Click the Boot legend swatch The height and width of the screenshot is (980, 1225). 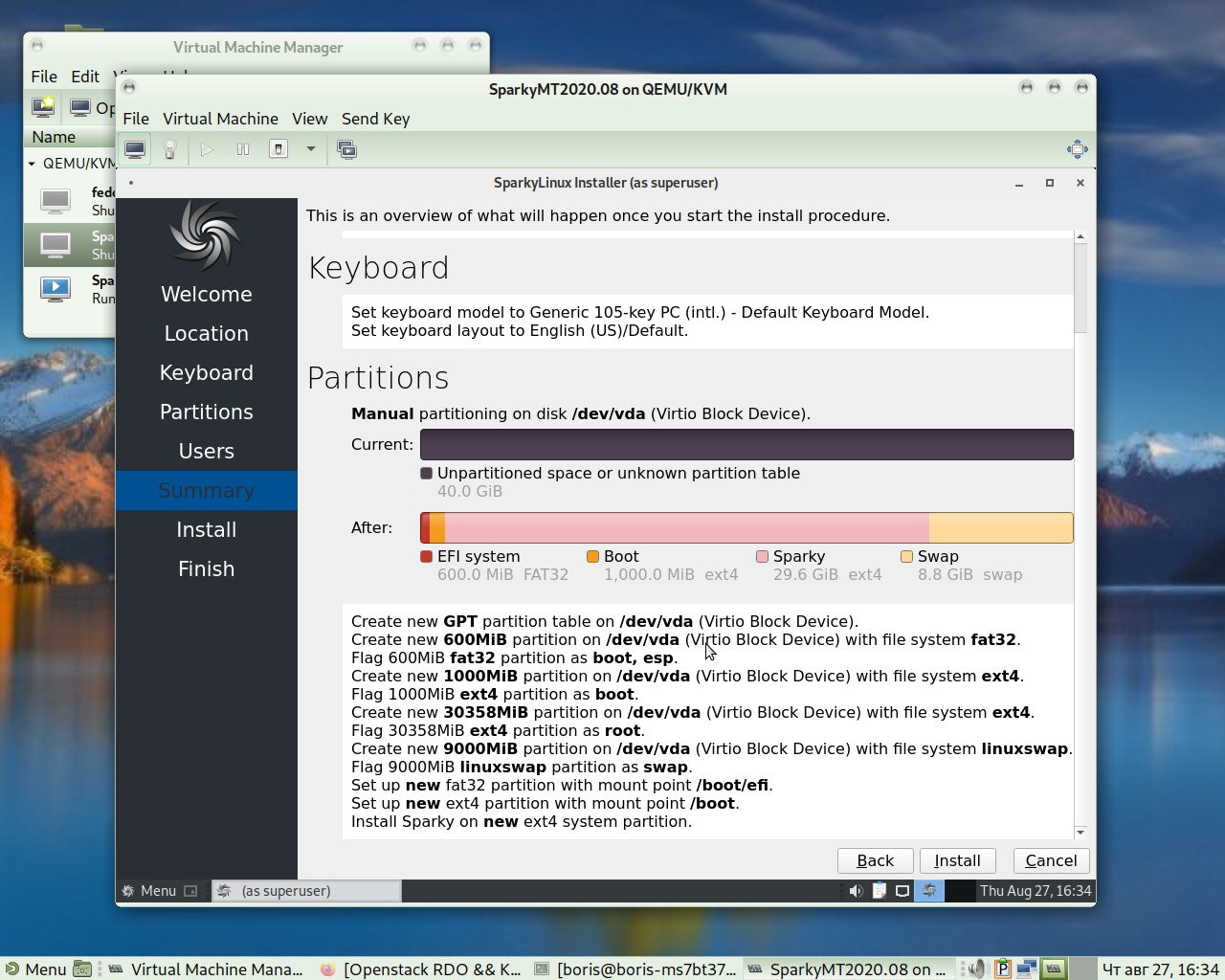[x=593, y=556]
